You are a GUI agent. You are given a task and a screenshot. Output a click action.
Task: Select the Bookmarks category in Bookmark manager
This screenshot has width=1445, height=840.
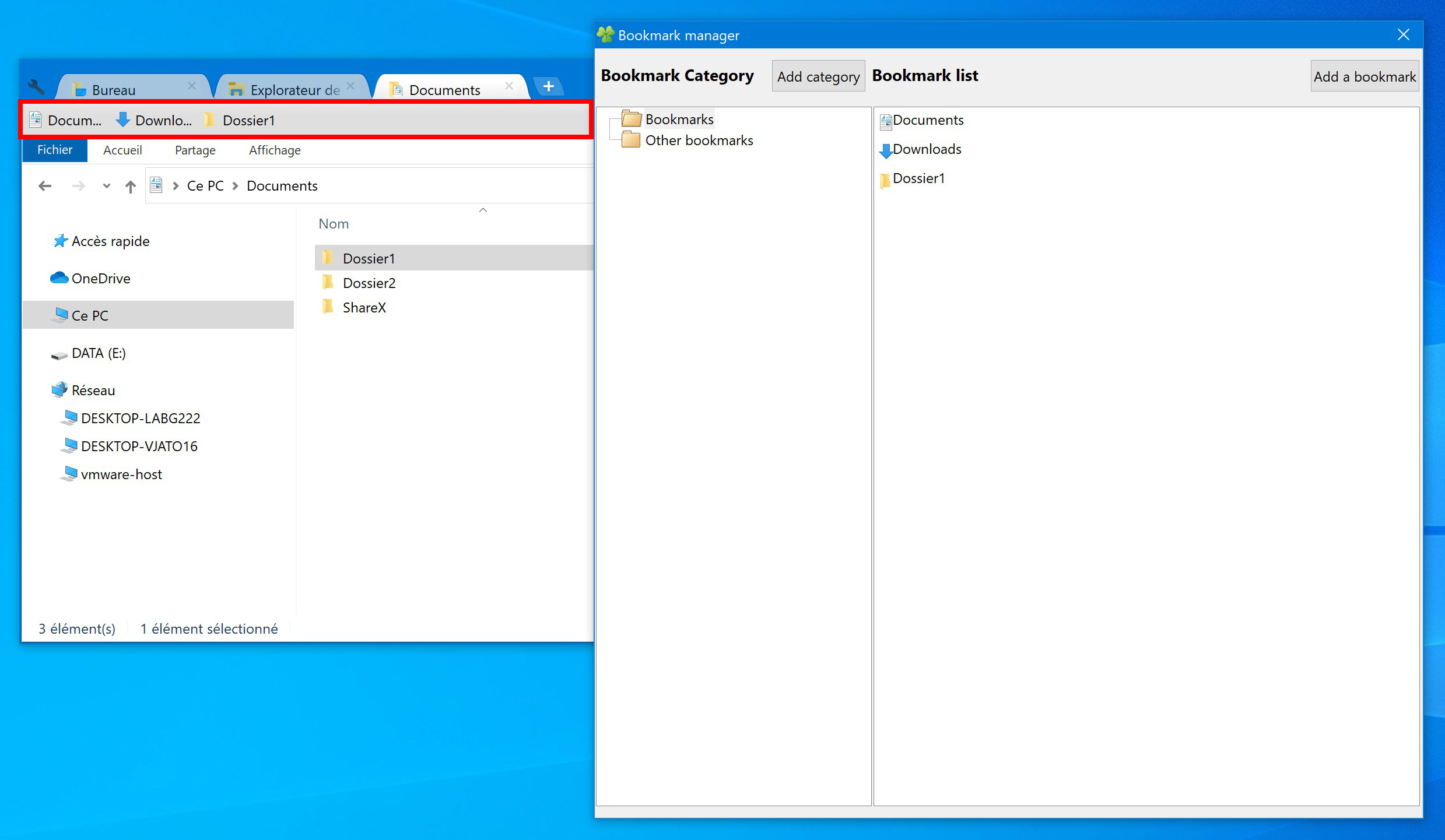679,120
